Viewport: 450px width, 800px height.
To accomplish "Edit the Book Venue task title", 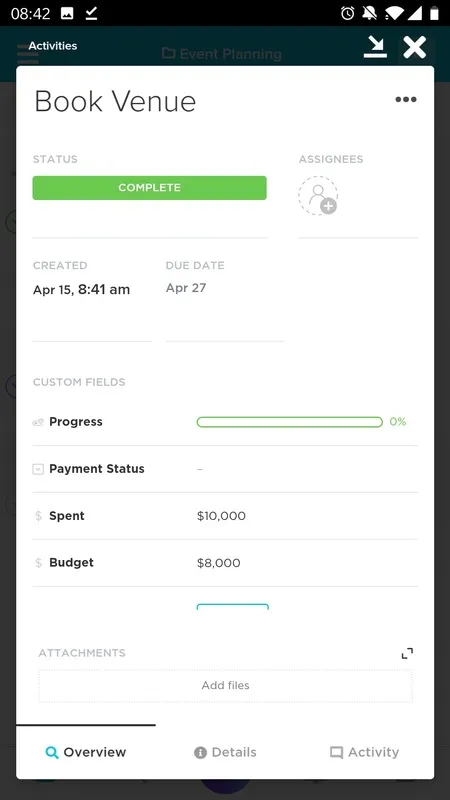I will (x=115, y=101).
